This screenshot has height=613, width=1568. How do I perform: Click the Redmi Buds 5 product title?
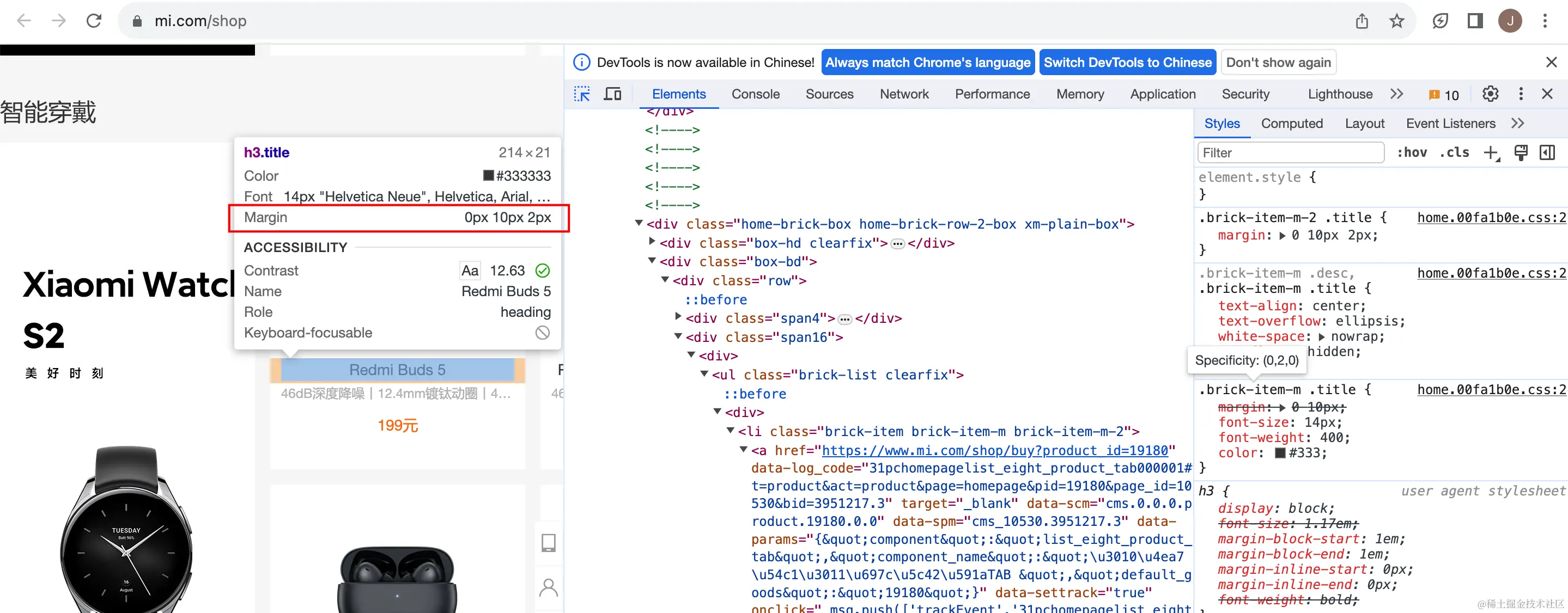point(398,370)
